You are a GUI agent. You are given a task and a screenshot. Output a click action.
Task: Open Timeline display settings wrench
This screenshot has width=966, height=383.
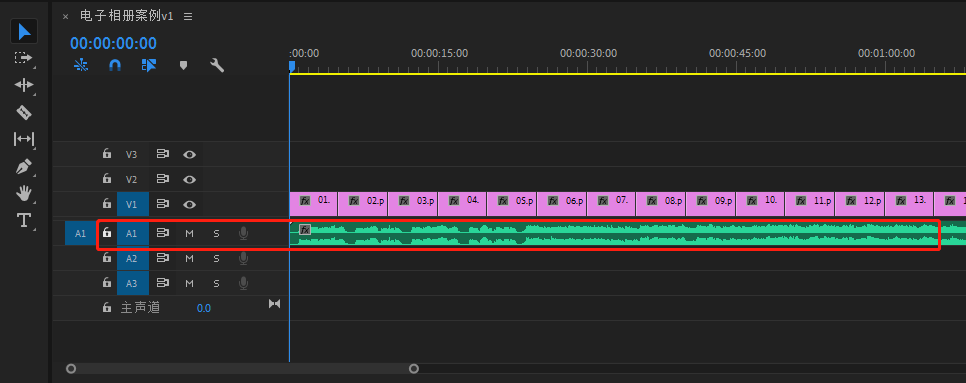point(217,65)
